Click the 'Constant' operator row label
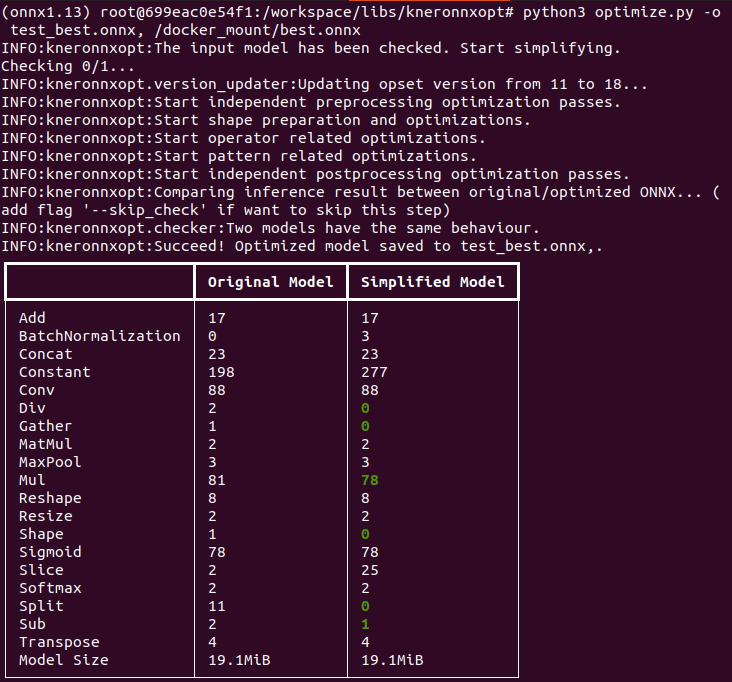Image resolution: width=732 pixels, height=682 pixels. click(x=54, y=372)
